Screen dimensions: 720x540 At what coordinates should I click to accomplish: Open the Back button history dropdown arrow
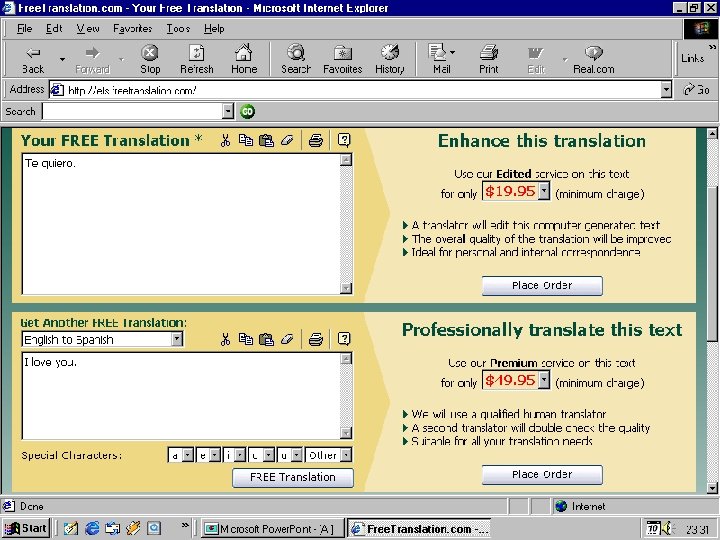(62, 59)
